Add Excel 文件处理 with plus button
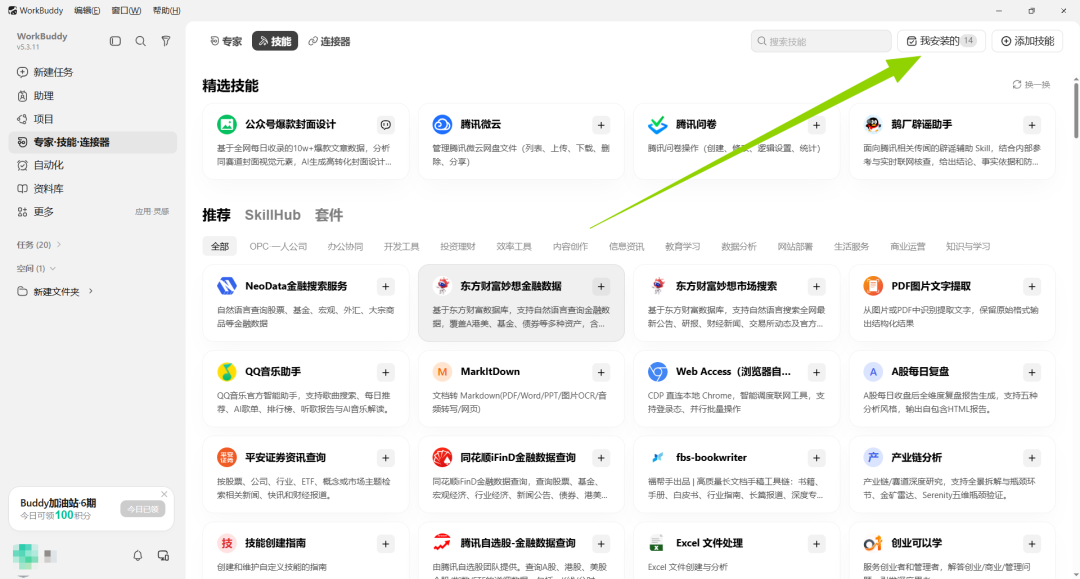The height and width of the screenshot is (579, 1080). pyautogui.click(x=816, y=544)
